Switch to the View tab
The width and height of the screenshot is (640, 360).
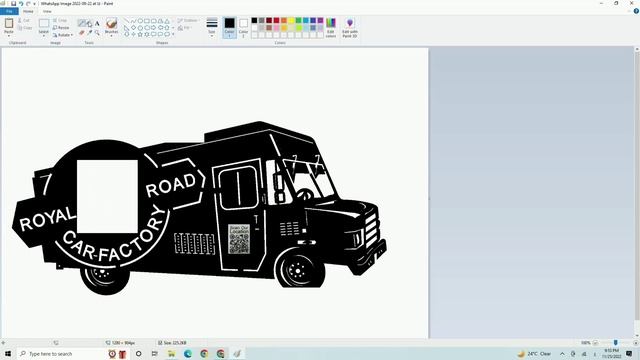(47, 11)
